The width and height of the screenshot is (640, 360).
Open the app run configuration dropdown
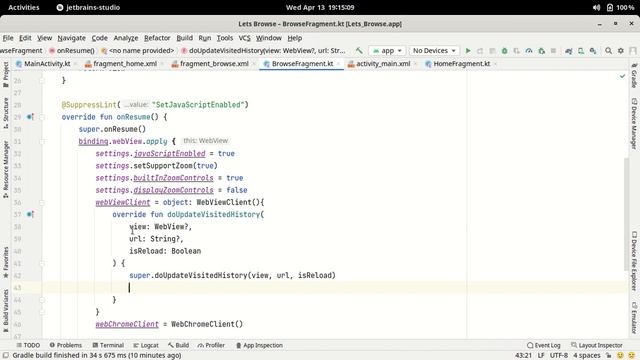click(387, 51)
